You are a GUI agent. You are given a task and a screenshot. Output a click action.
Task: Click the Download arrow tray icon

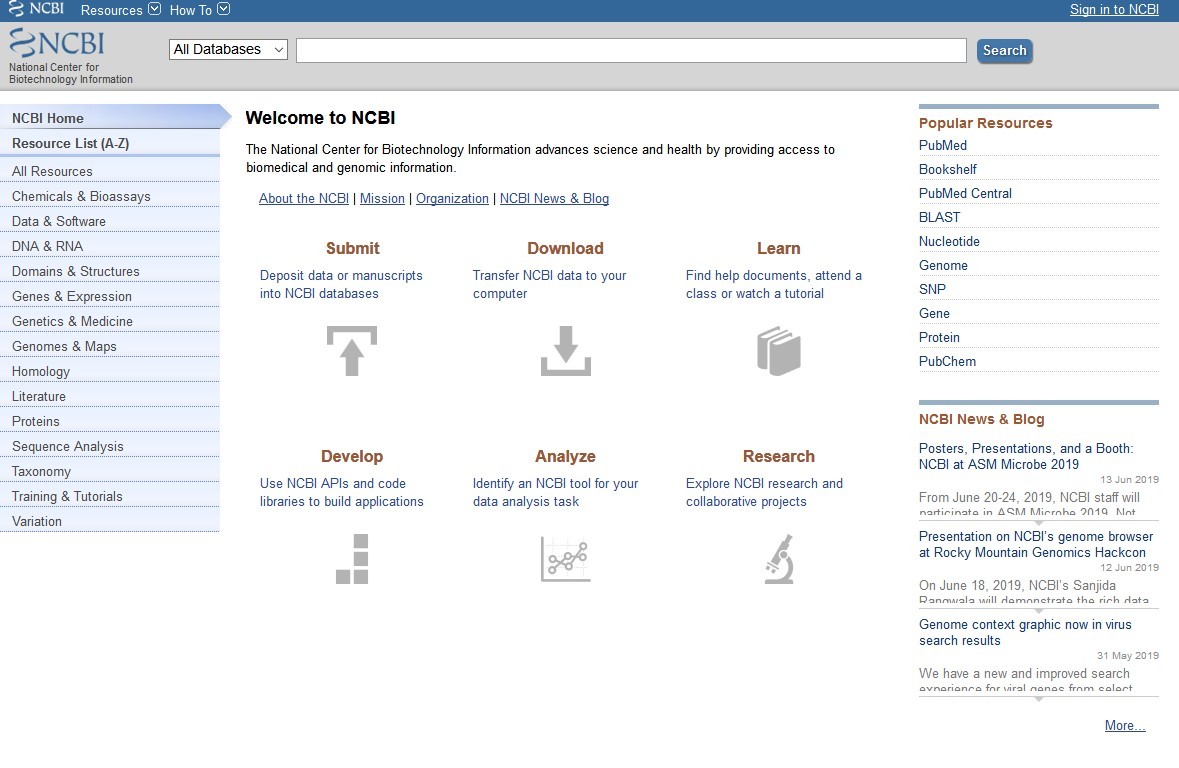coord(565,351)
